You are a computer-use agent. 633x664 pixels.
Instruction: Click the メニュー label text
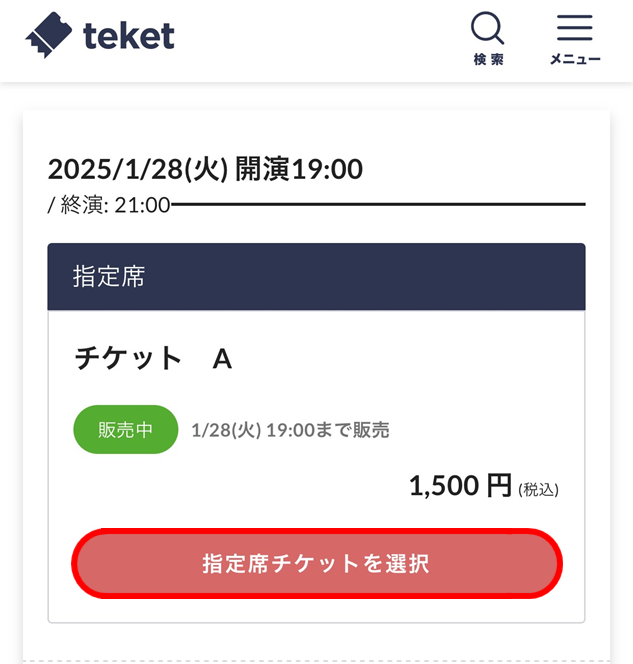(x=575, y=59)
